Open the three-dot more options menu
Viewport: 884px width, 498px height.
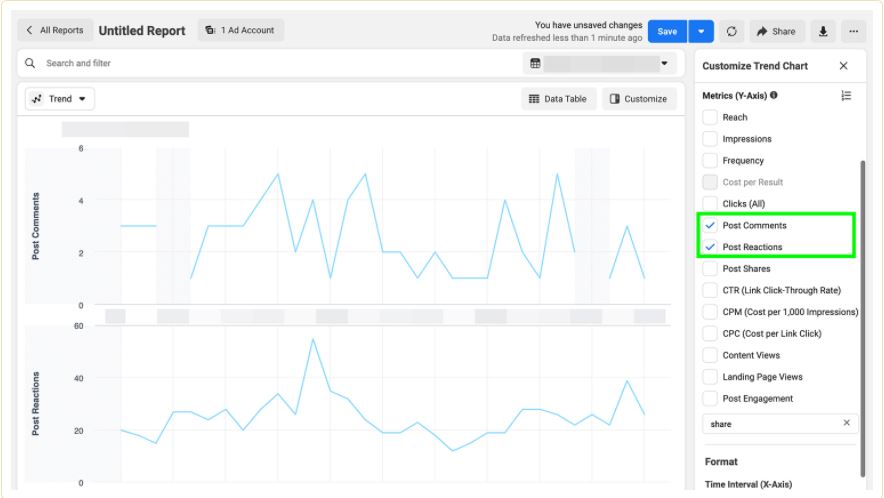pos(853,31)
